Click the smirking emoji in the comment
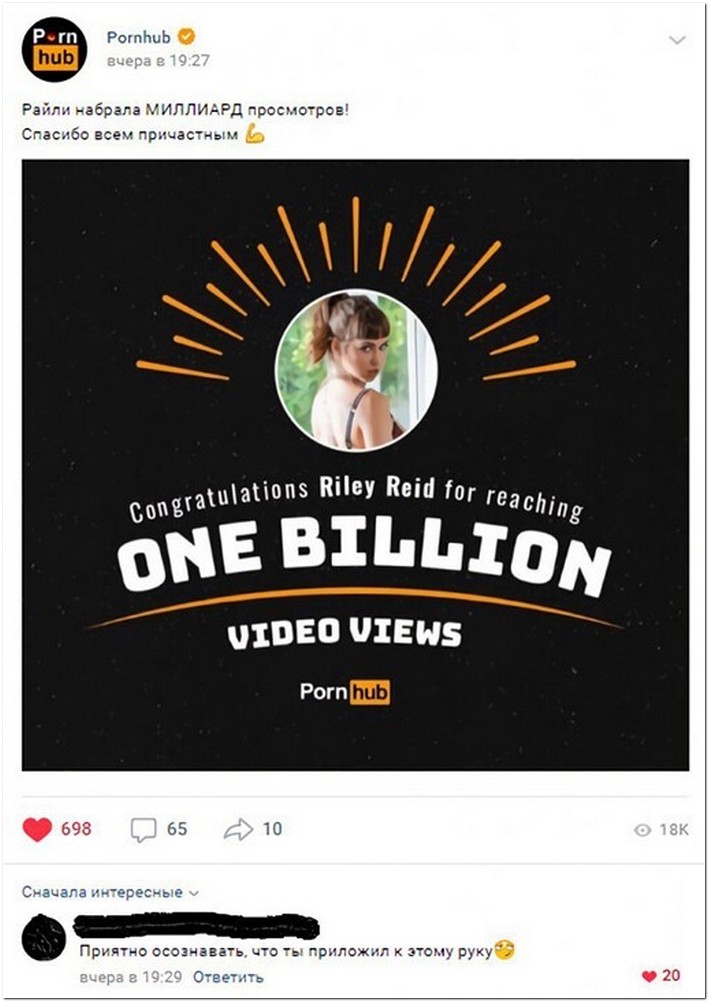The width and height of the screenshot is (709, 1002). [x=504, y=950]
